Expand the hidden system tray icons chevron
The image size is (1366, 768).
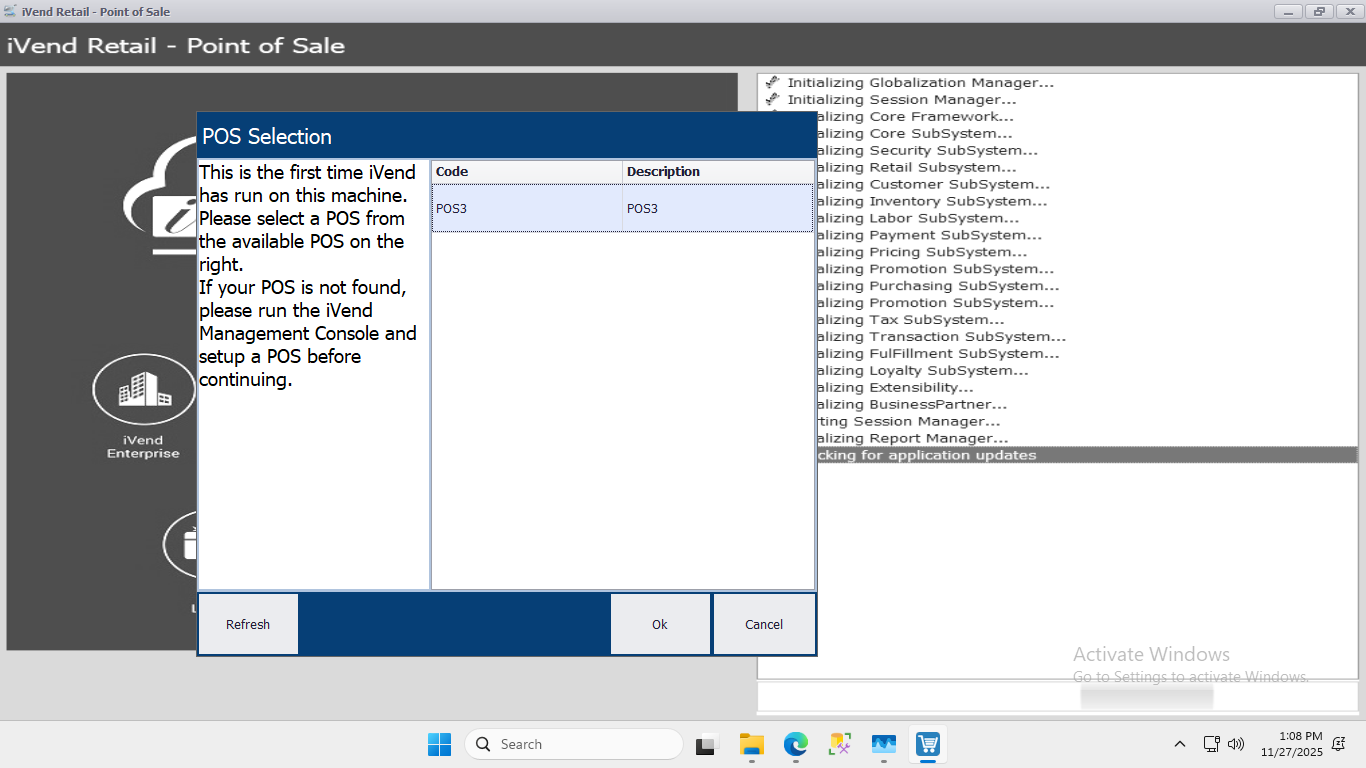pos(1180,744)
